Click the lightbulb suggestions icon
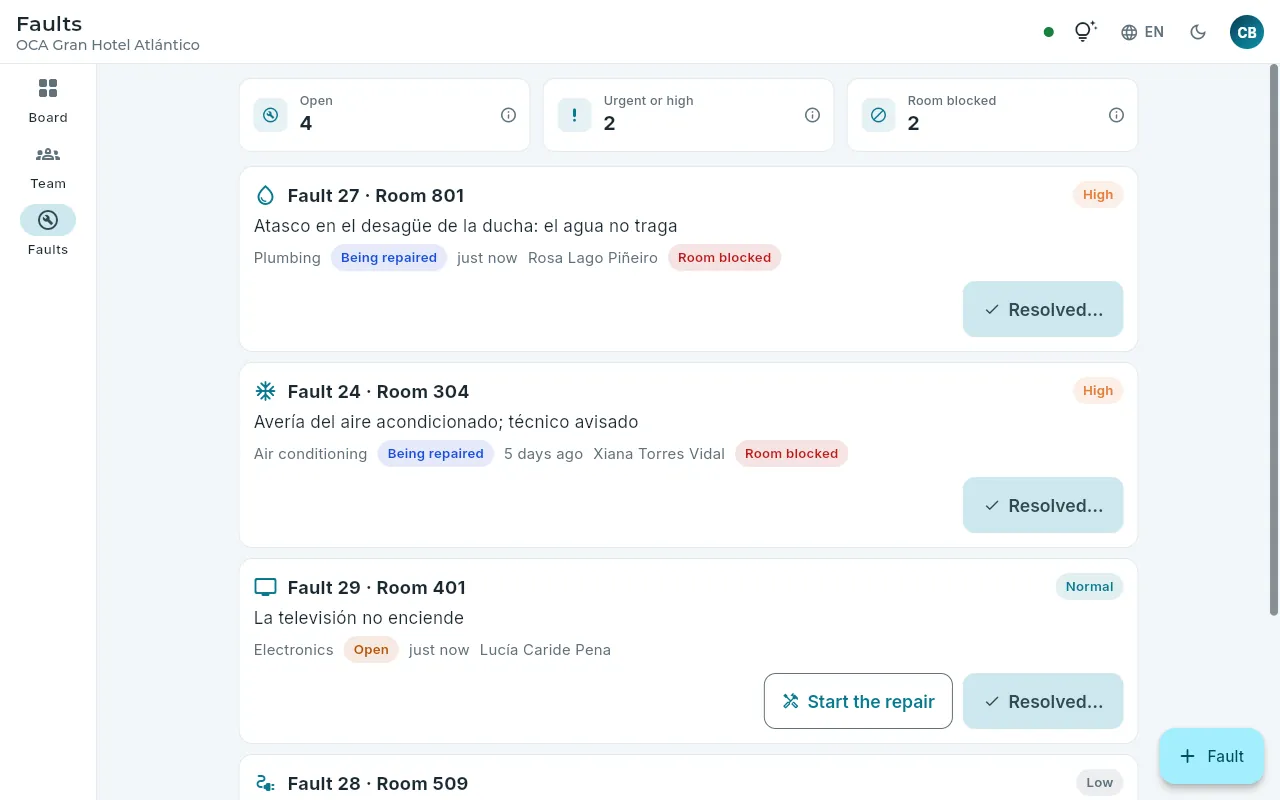 pyautogui.click(x=1085, y=32)
